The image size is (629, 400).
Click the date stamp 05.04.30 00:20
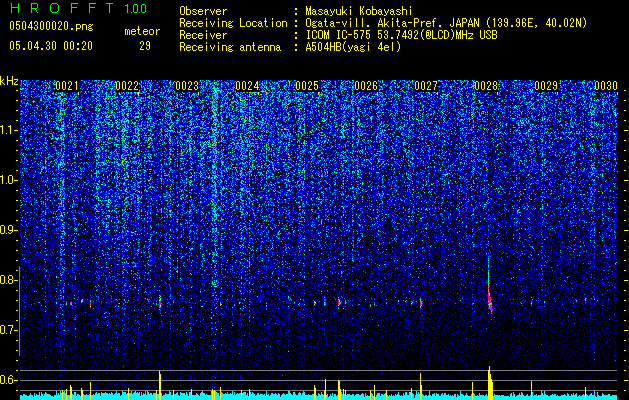click(51, 46)
